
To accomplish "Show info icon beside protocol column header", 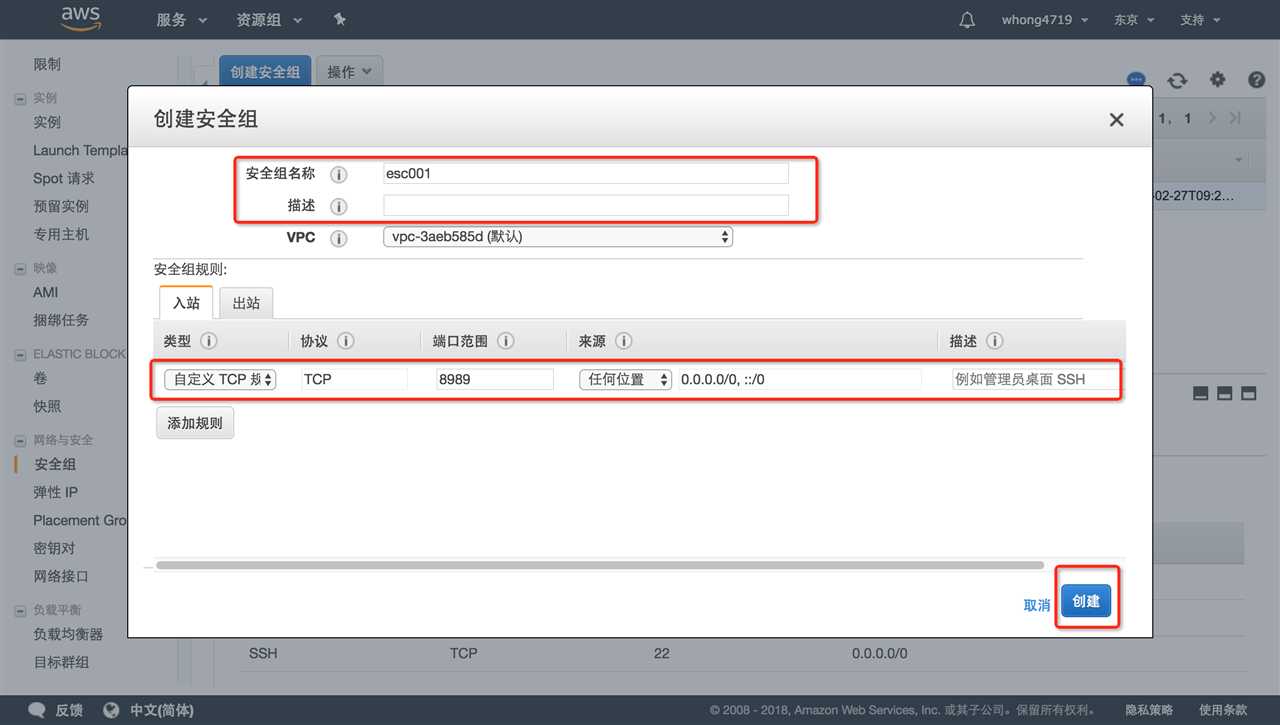I will (x=346, y=341).
